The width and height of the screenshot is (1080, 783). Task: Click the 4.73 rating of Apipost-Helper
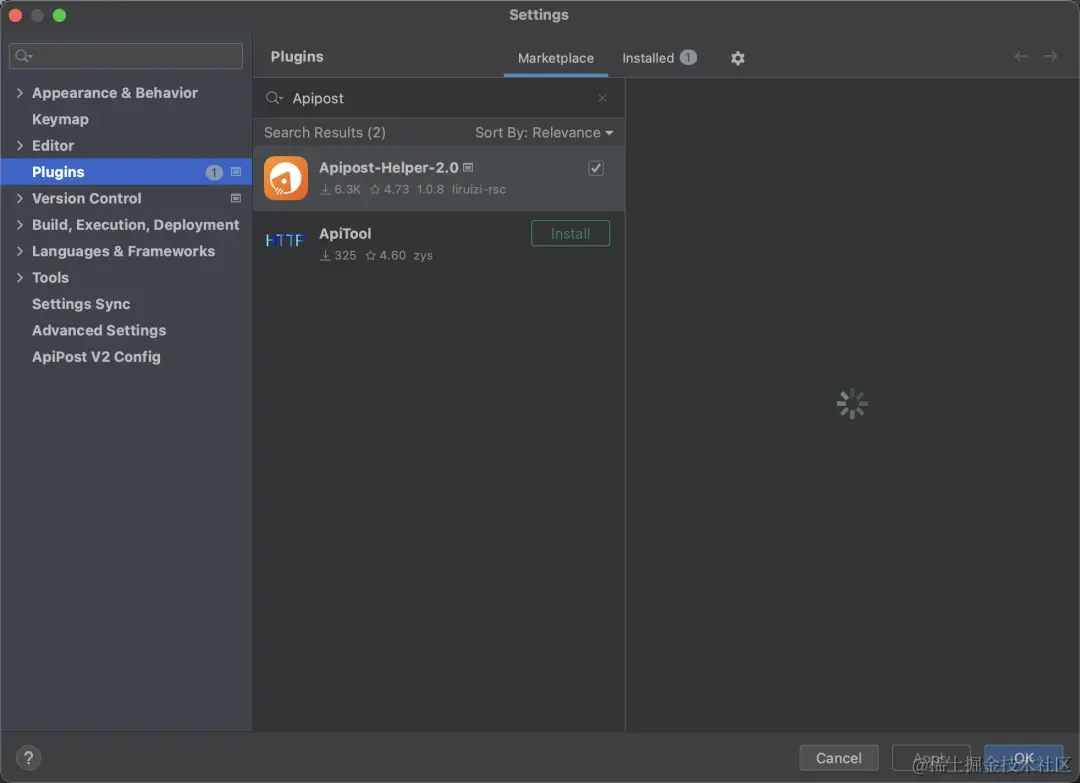(389, 189)
